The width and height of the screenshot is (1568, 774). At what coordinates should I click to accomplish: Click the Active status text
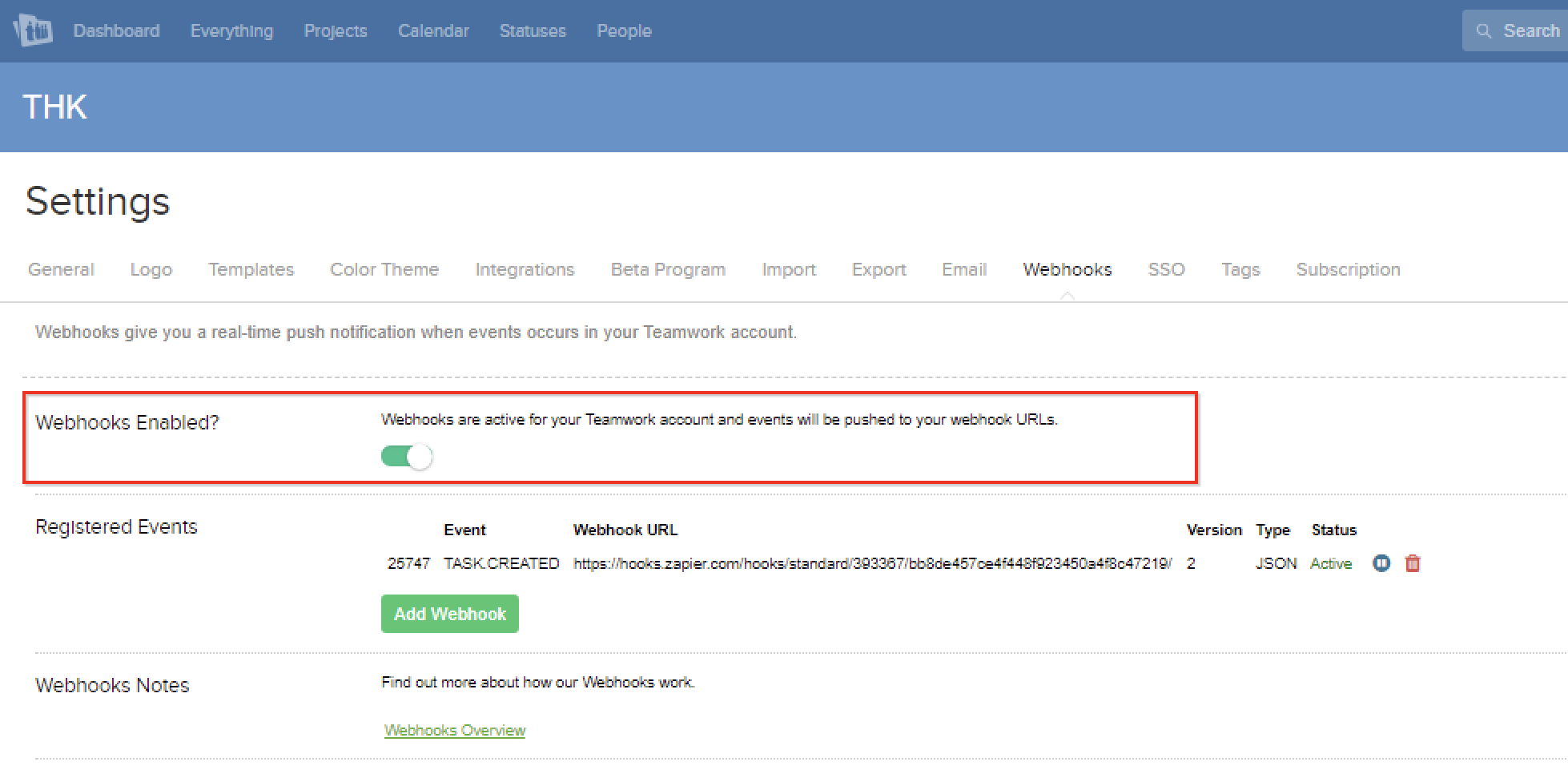tap(1331, 563)
